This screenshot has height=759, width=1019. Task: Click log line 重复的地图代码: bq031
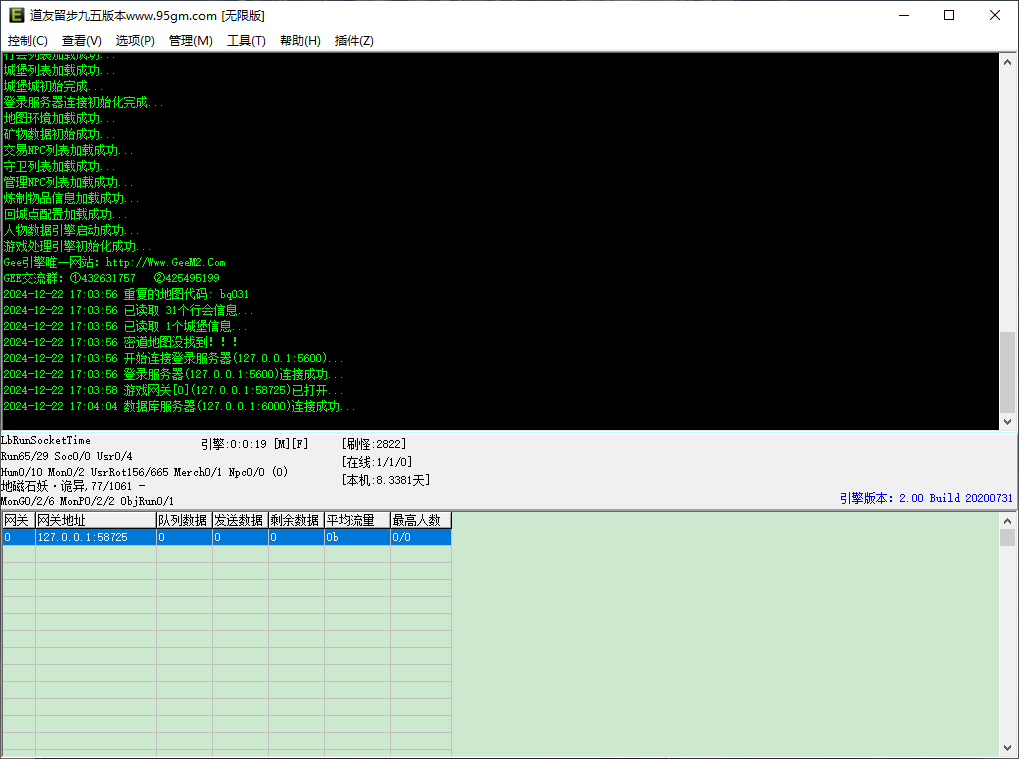[x=126, y=294]
